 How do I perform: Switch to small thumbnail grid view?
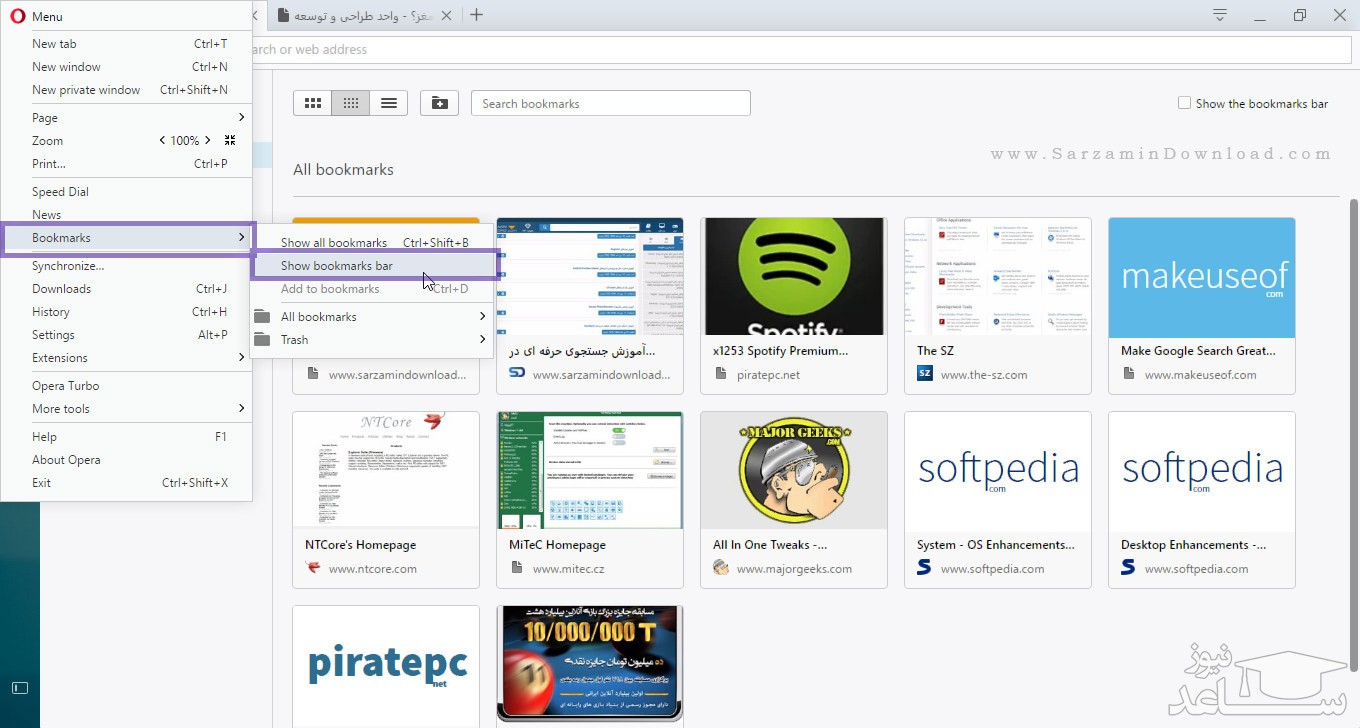[x=350, y=103]
